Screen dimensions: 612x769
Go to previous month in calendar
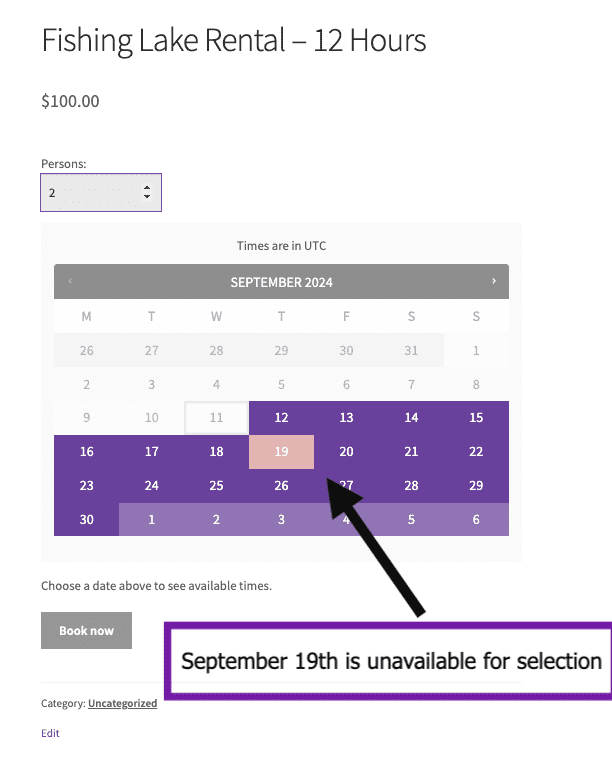coord(70,281)
